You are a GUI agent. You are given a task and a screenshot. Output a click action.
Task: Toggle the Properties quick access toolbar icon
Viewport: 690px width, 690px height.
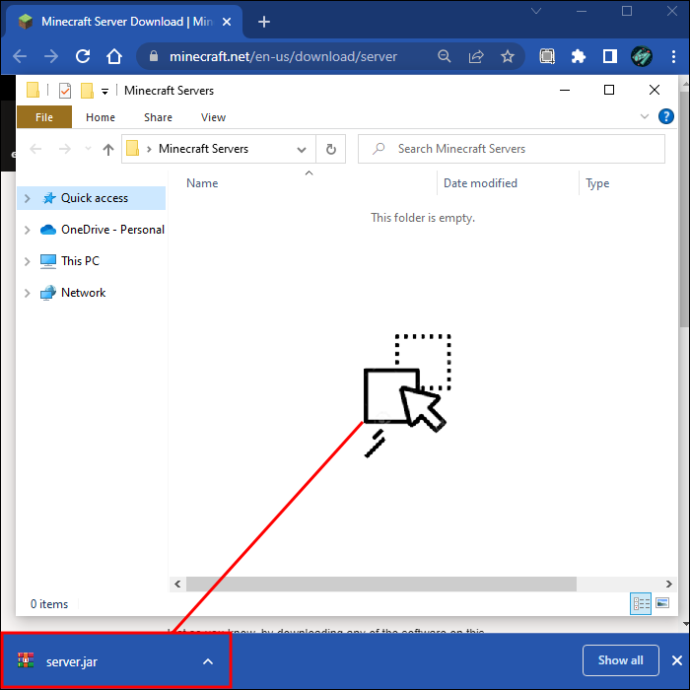pyautogui.click(x=65, y=91)
